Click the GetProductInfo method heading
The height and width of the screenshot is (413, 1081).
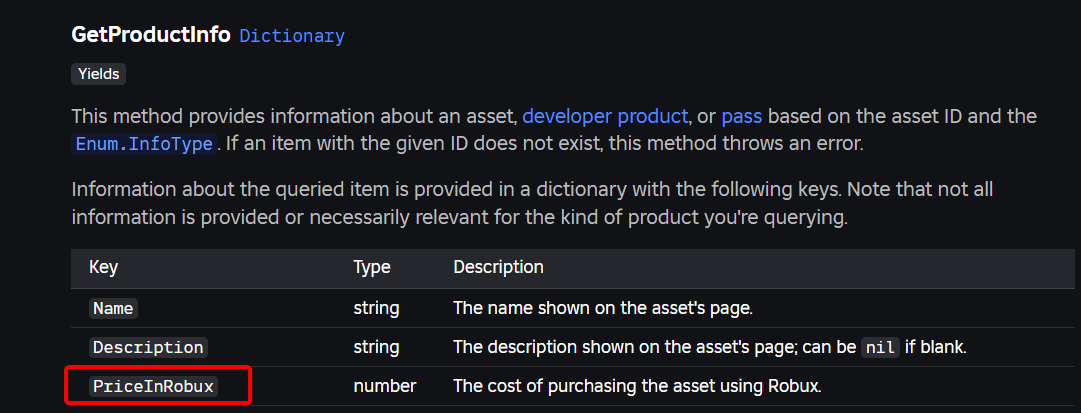point(150,35)
